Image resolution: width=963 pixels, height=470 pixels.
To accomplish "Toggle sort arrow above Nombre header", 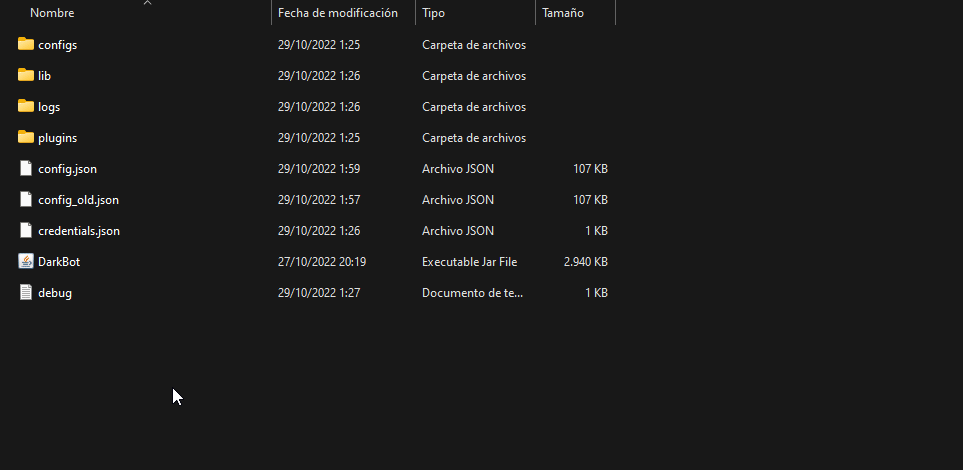I will (147, 3).
